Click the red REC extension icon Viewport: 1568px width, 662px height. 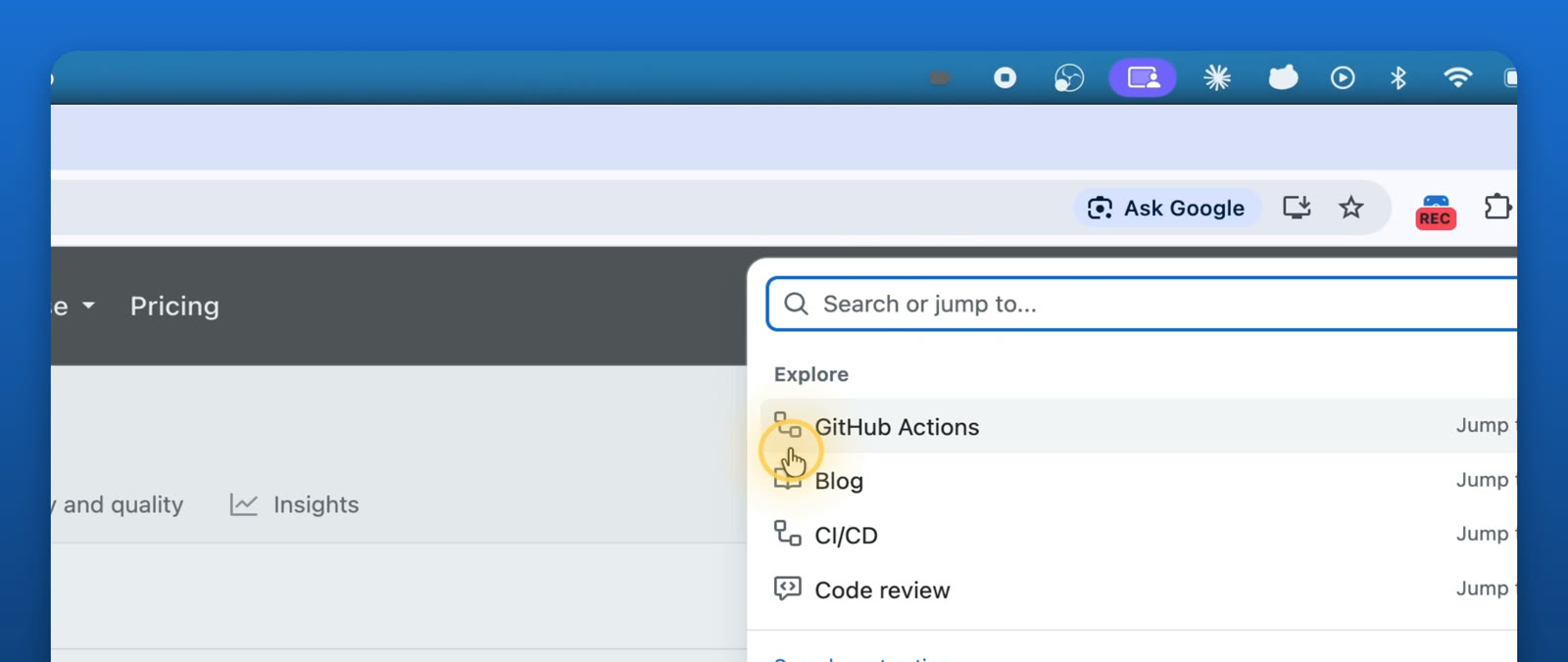[1436, 212]
